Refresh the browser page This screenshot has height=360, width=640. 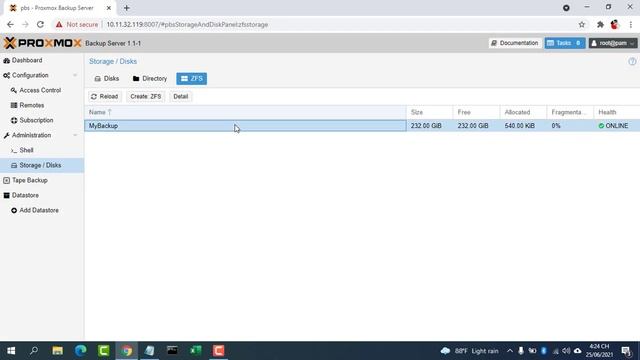(x=40, y=24)
